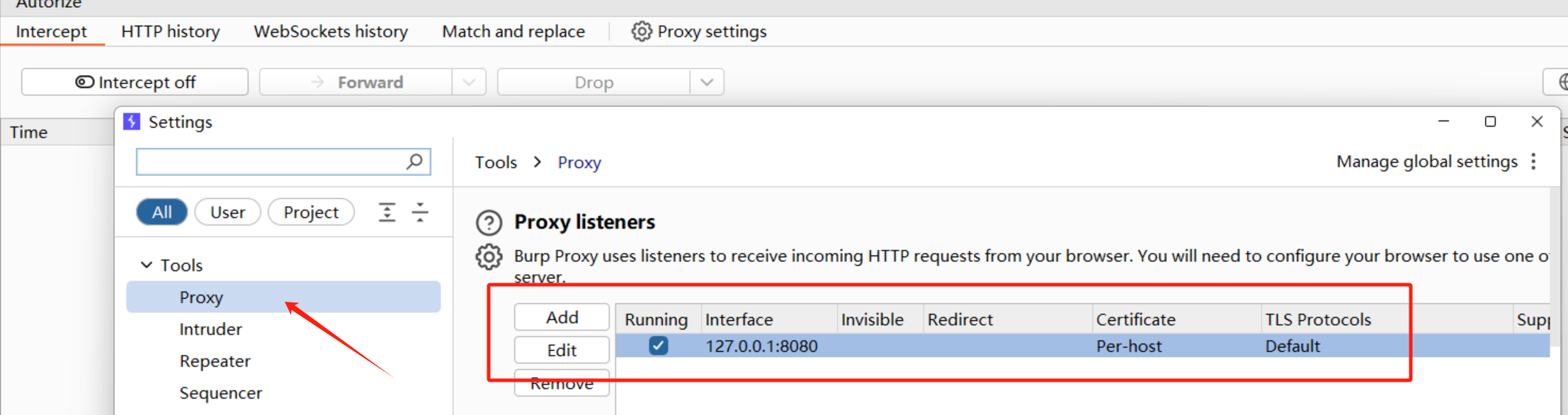Click Manage global settings
Viewport: 1568px width, 415px height.
click(x=1426, y=161)
